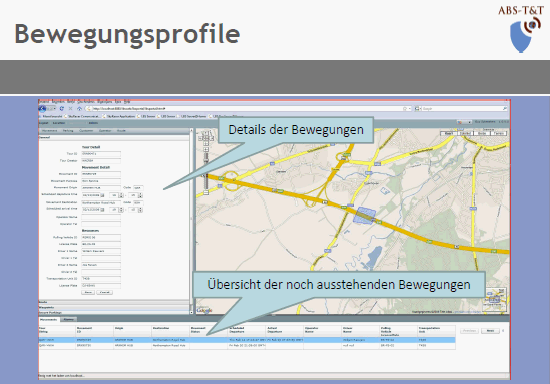Expand the Waypoints accordion section
This screenshot has height=384, width=550.
click(114, 307)
